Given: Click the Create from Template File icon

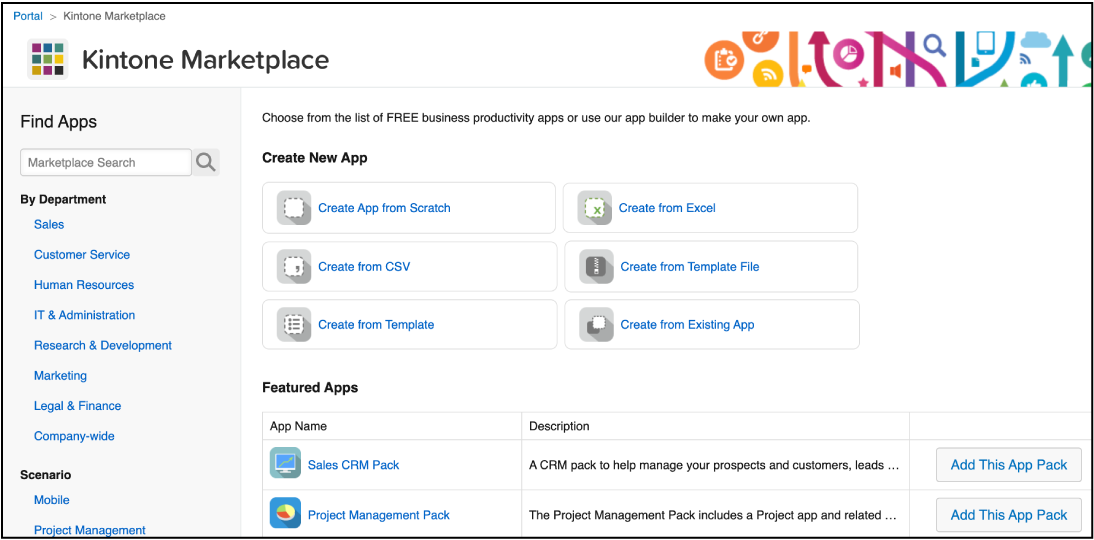Looking at the screenshot, I should [x=597, y=267].
